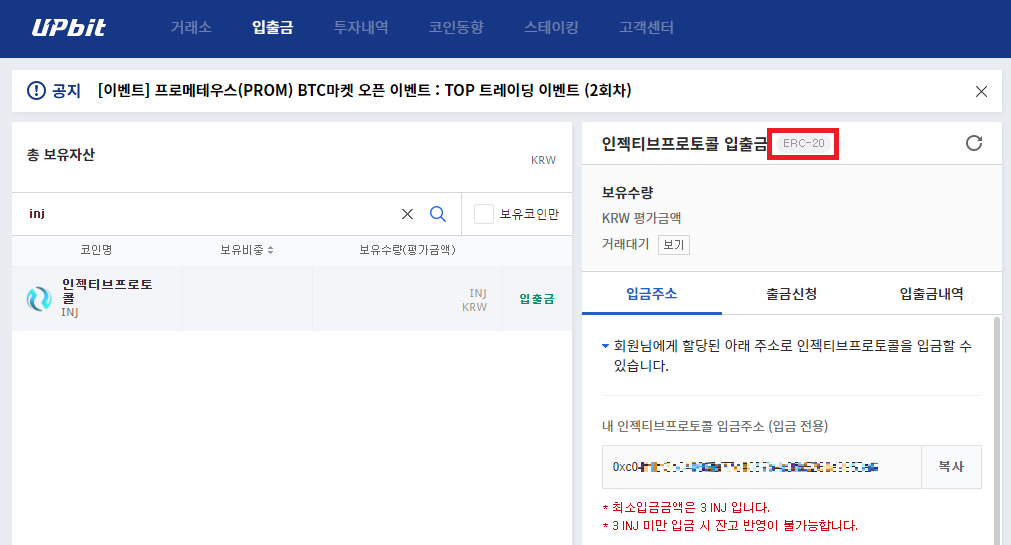Refresh the deposit/withdrawal panel

(x=974, y=143)
